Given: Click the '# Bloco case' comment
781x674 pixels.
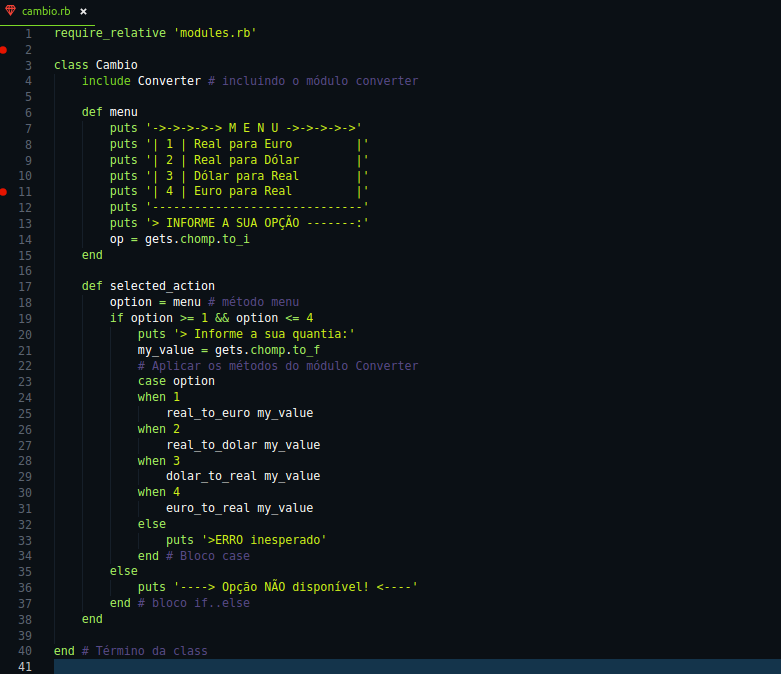Looking at the screenshot, I should pyautogui.click(x=208, y=556).
